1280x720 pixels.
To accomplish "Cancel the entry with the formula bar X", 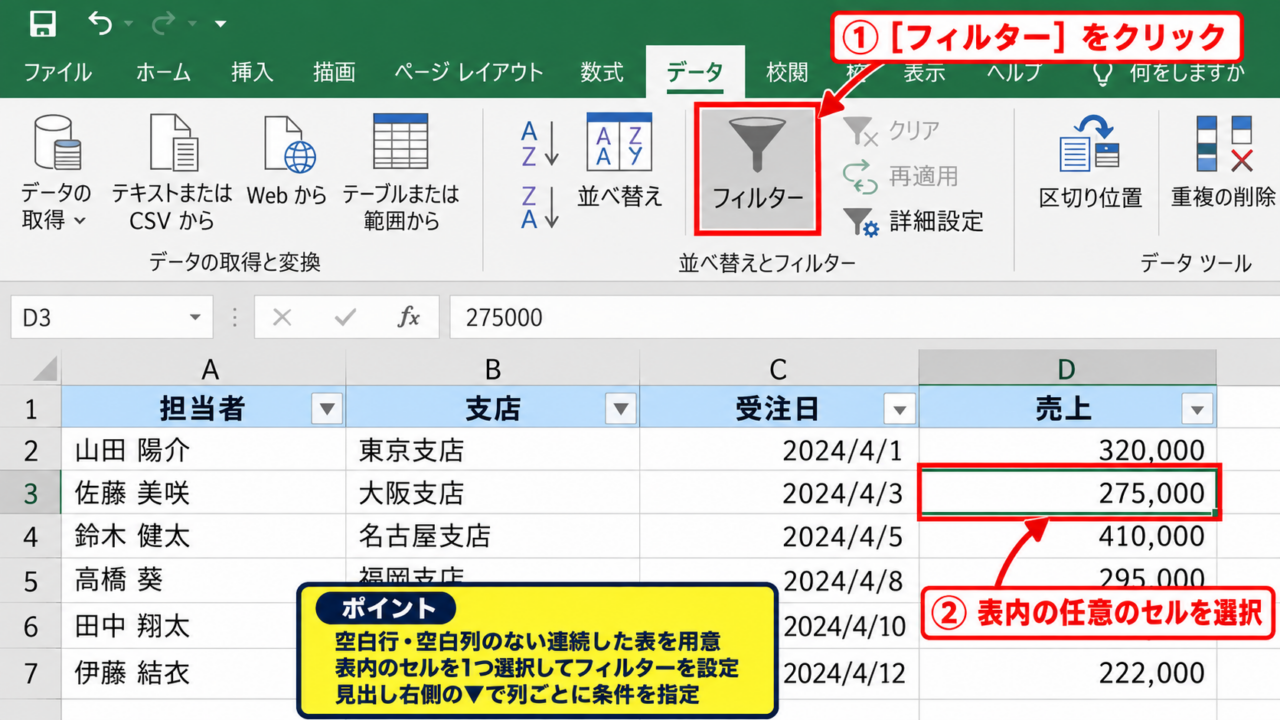I will (282, 318).
